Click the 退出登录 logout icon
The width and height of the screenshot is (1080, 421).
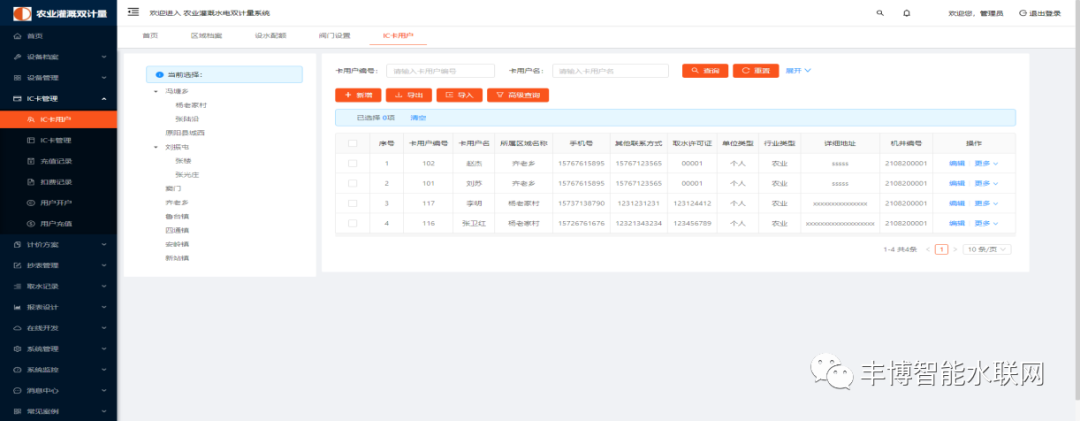tap(1022, 13)
